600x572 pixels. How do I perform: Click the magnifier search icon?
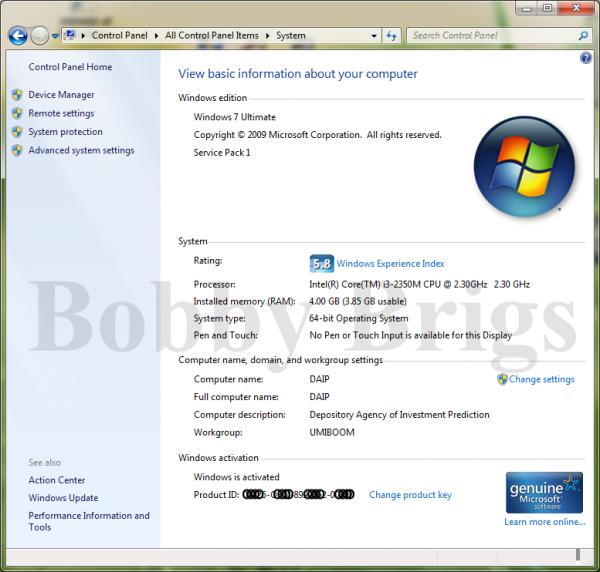pyautogui.click(x=583, y=36)
